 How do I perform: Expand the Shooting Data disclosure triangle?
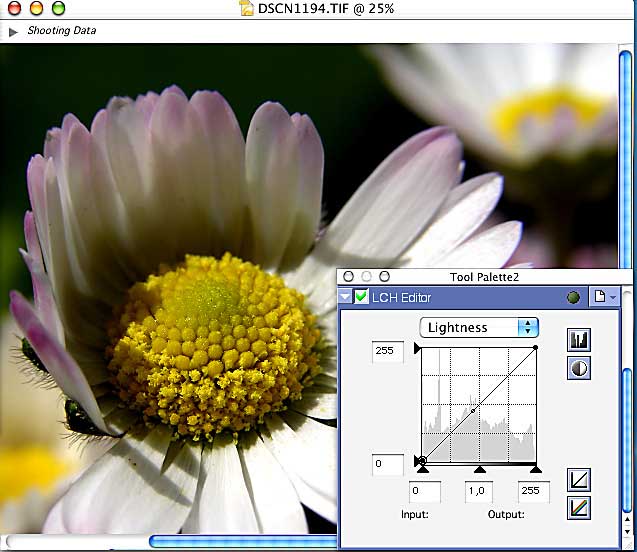point(13,32)
